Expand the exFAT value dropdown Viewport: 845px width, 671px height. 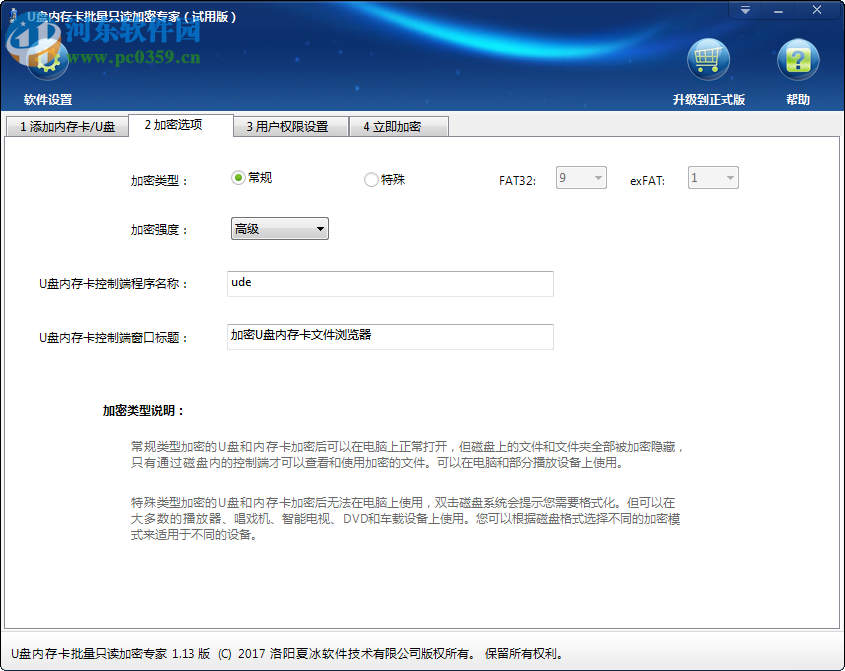[x=731, y=177]
